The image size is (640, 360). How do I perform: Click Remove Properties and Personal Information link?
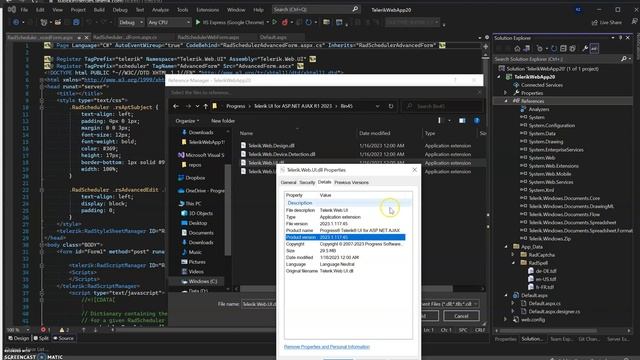click(x=327, y=347)
